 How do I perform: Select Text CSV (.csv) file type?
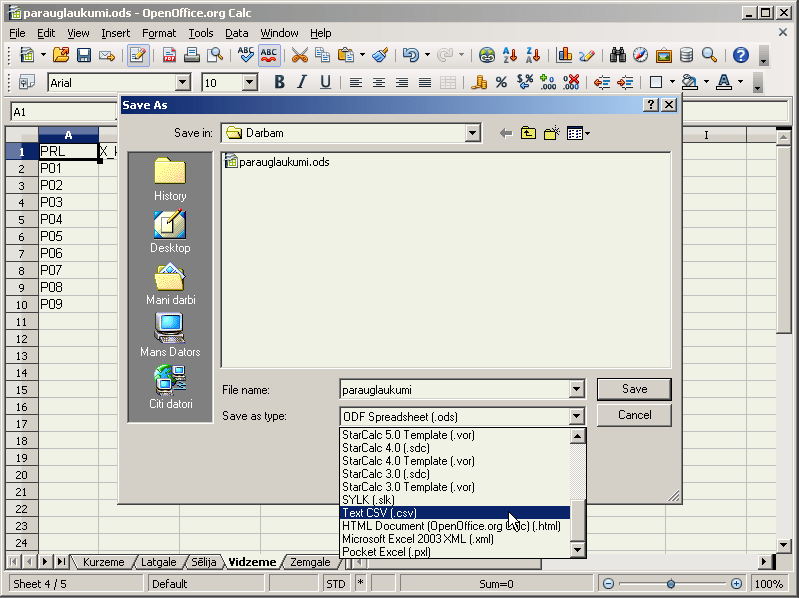click(455, 513)
